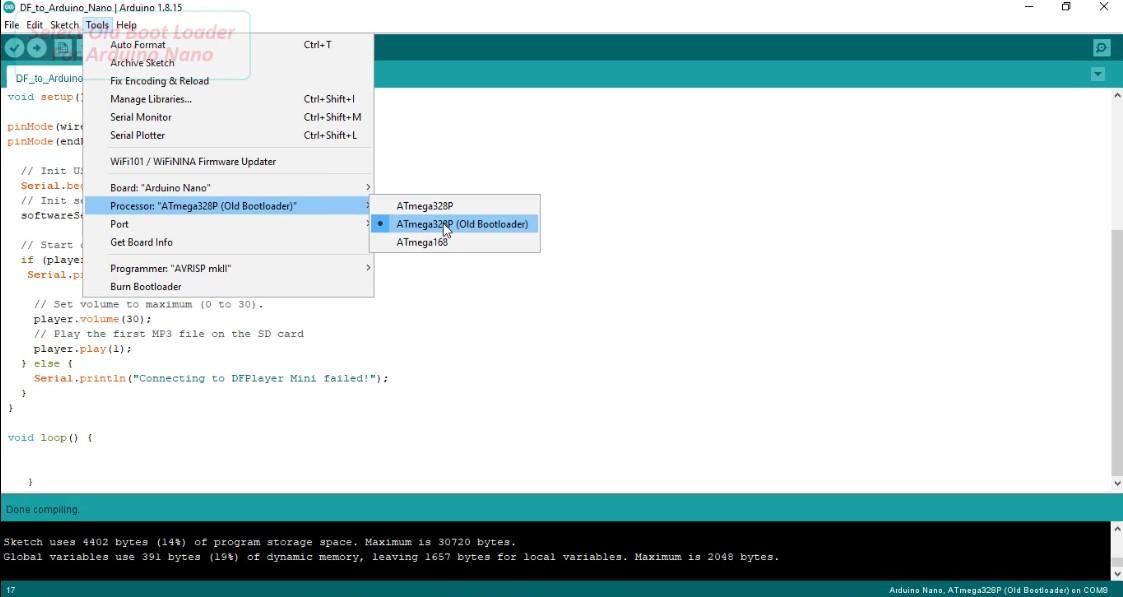Launch Serial Plotter from Tools menu
This screenshot has height=597, width=1123.
click(x=228, y=135)
